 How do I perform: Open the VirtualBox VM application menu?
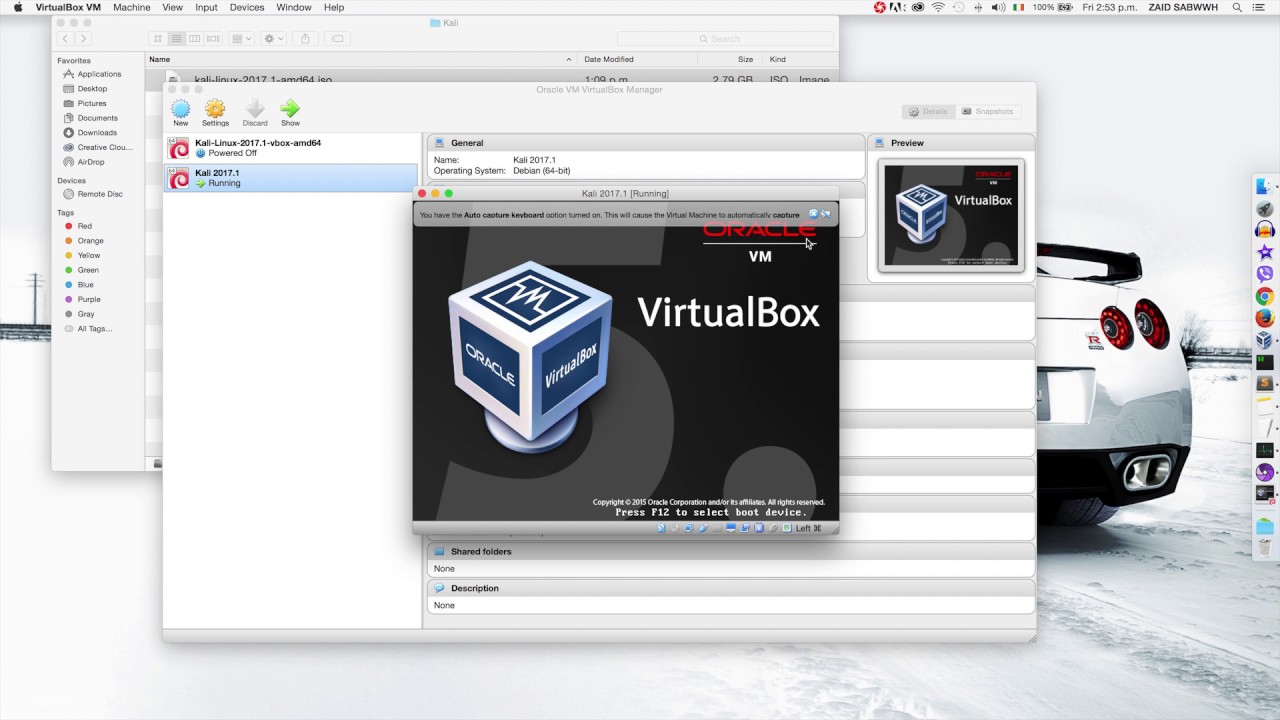pos(68,7)
